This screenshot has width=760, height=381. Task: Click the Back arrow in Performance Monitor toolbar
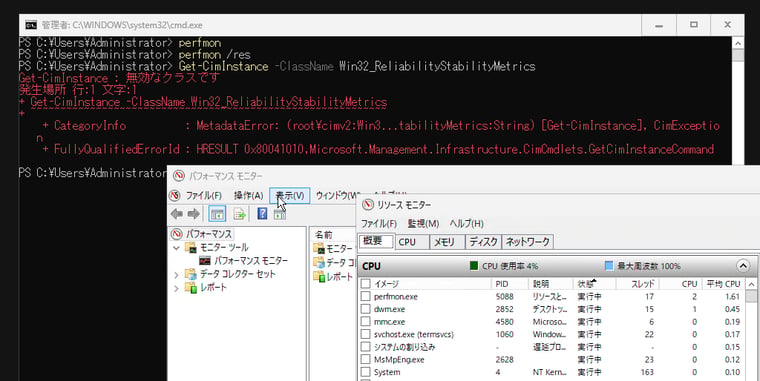pyautogui.click(x=176, y=214)
